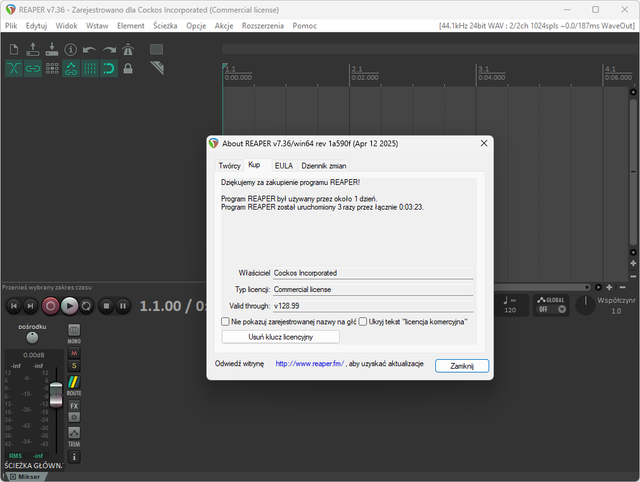The width and height of the screenshot is (640, 482).
Task: Click the Play button
Action: coord(69,306)
